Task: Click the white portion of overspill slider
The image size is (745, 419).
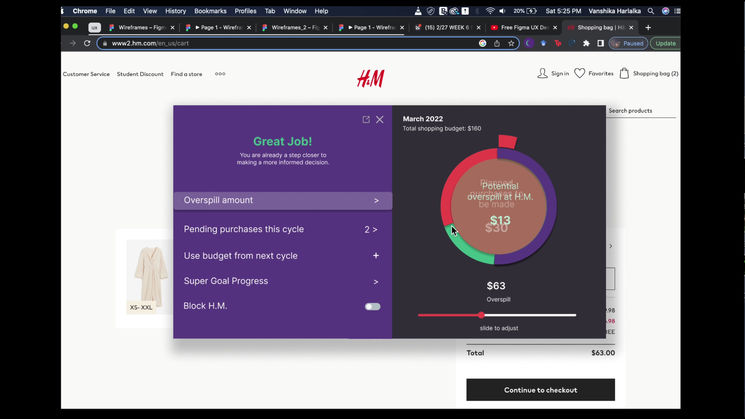Action: coord(530,315)
